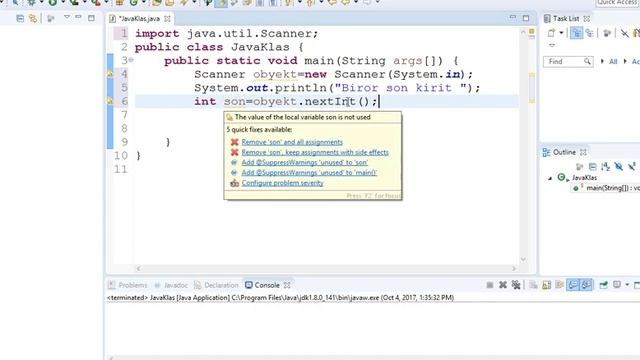Click Configure problem severity link
640x360 pixels.
point(282,183)
